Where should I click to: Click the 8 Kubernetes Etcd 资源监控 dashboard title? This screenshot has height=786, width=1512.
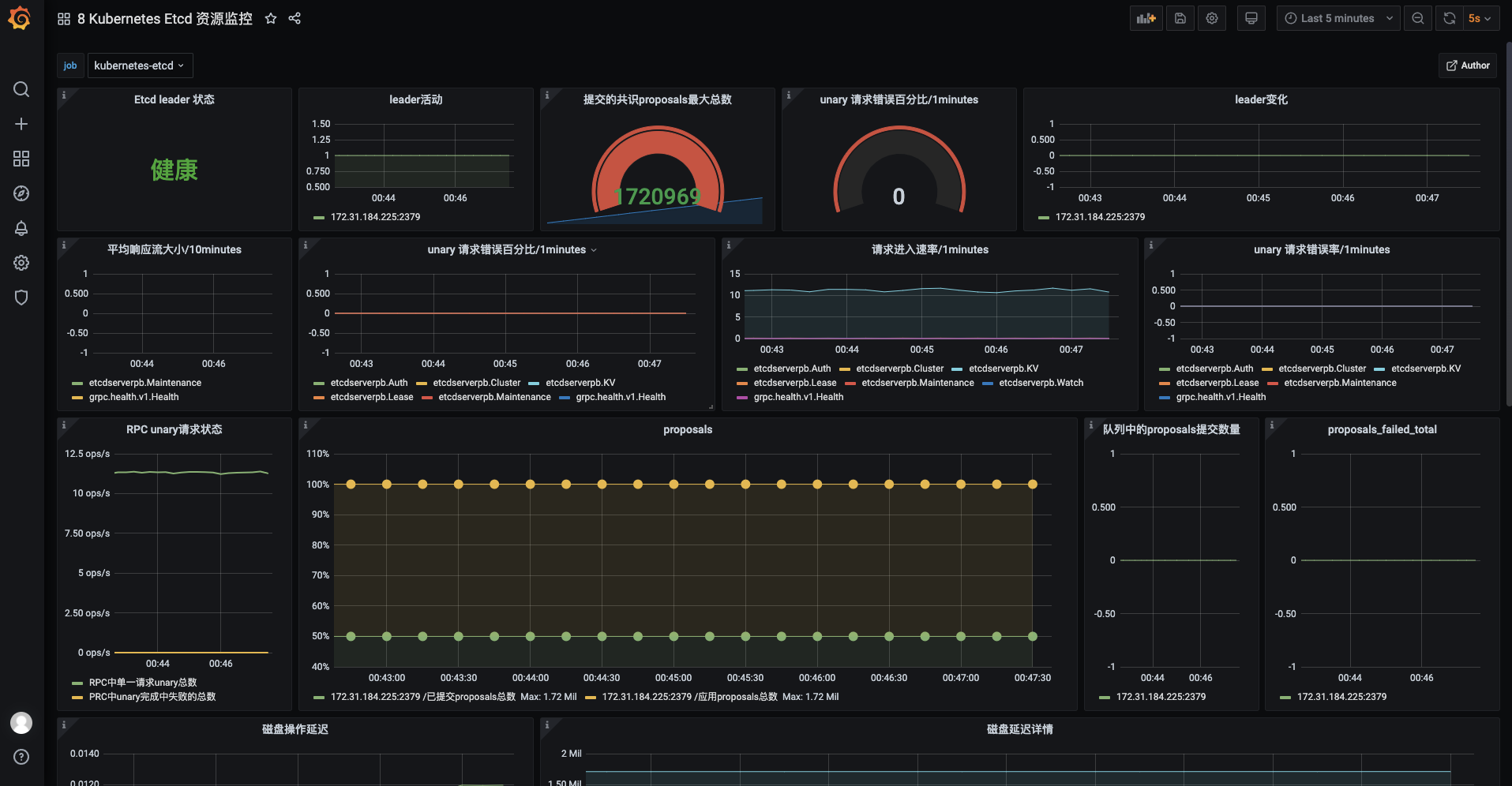tap(165, 18)
